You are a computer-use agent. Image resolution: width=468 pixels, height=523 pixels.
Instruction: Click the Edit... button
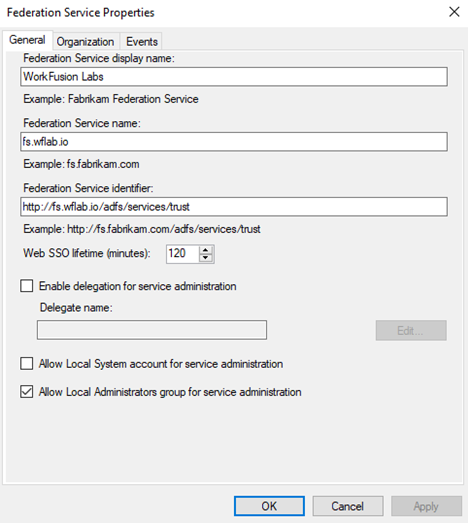click(411, 331)
